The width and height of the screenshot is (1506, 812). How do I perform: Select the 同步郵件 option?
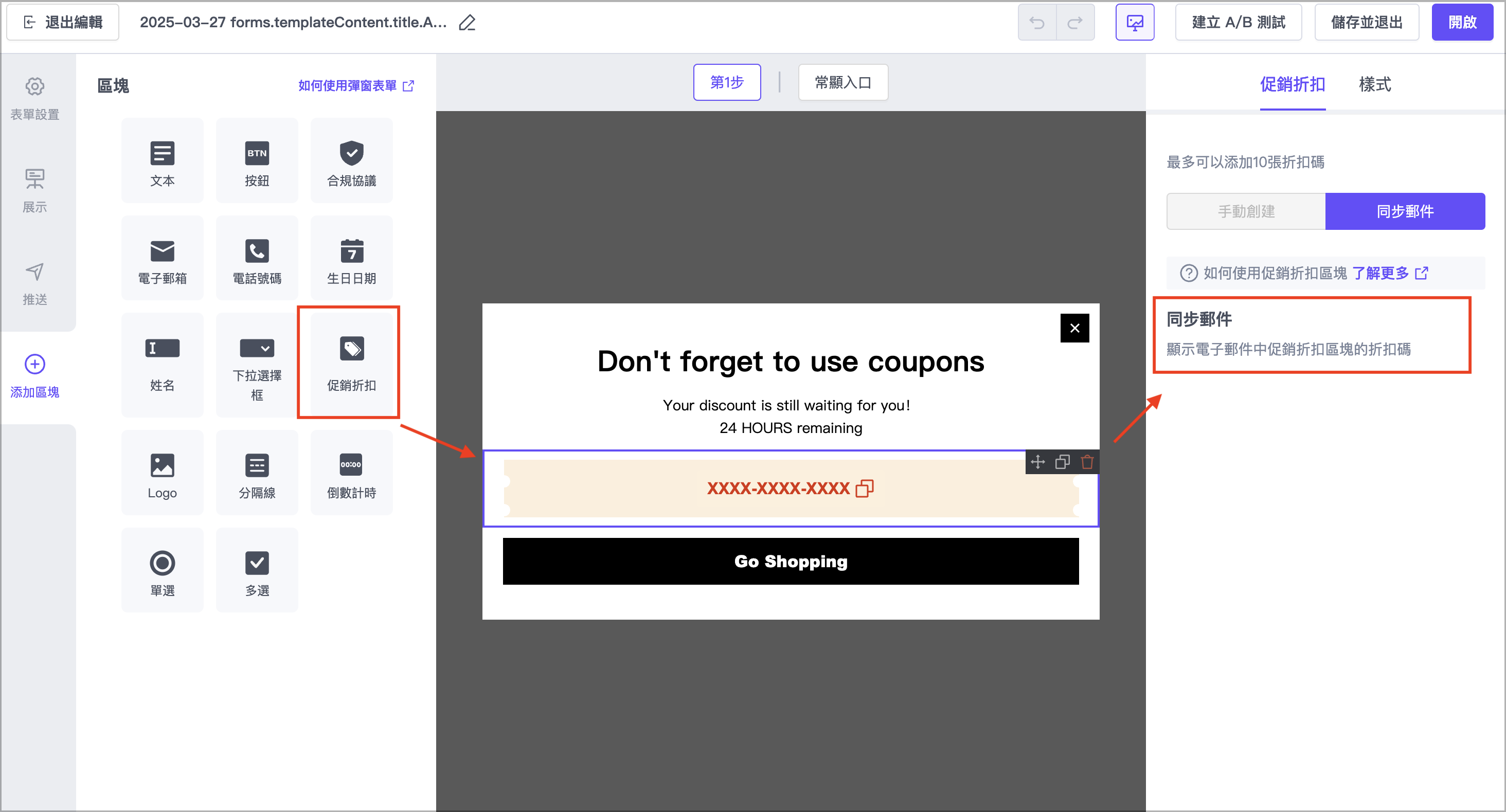1404,211
